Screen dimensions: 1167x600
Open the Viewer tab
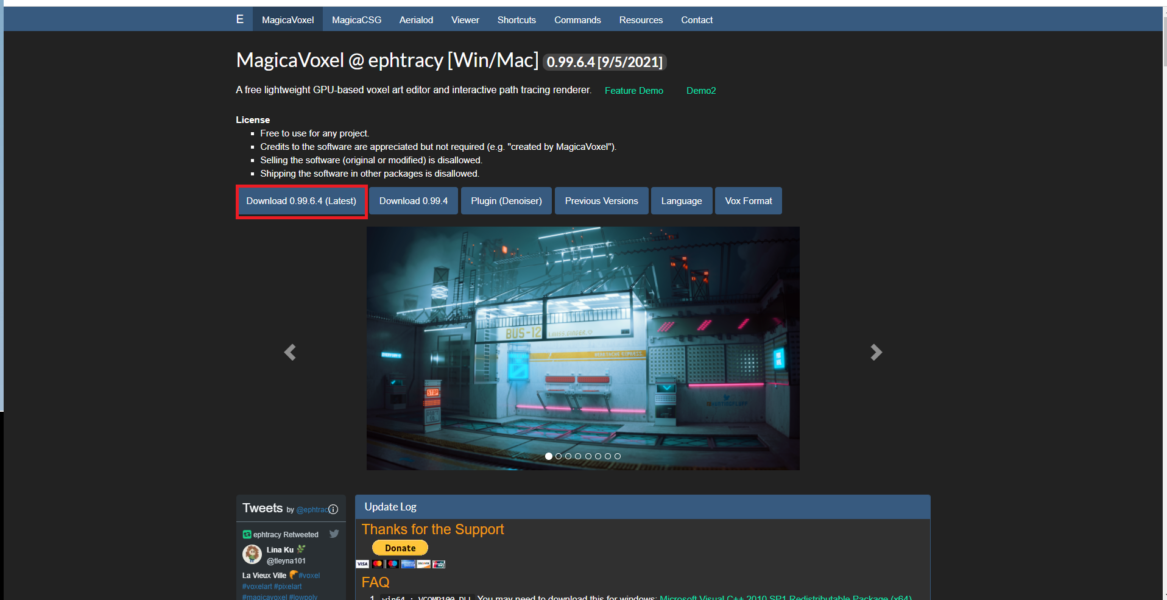(x=465, y=20)
